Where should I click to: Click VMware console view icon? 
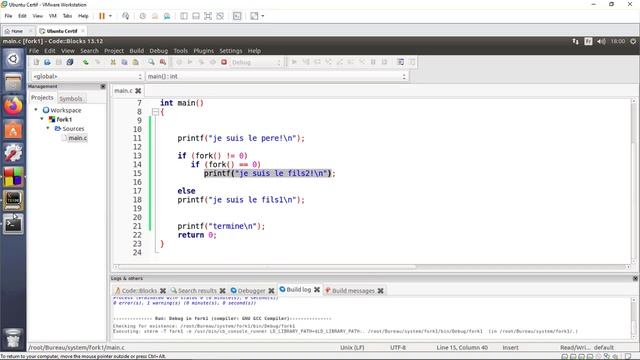pyautogui.click(x=237, y=16)
